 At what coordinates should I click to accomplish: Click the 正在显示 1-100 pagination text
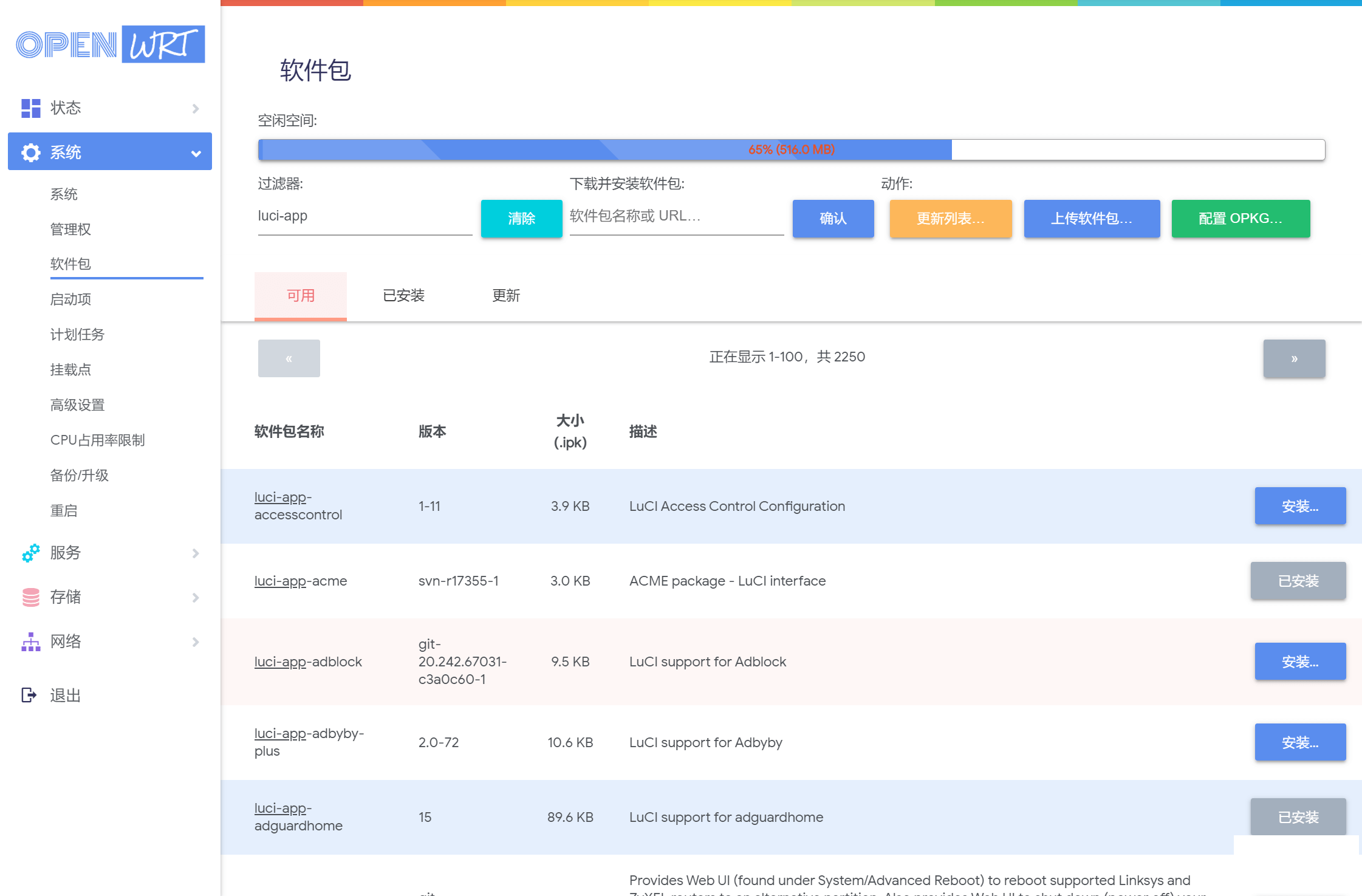[787, 357]
